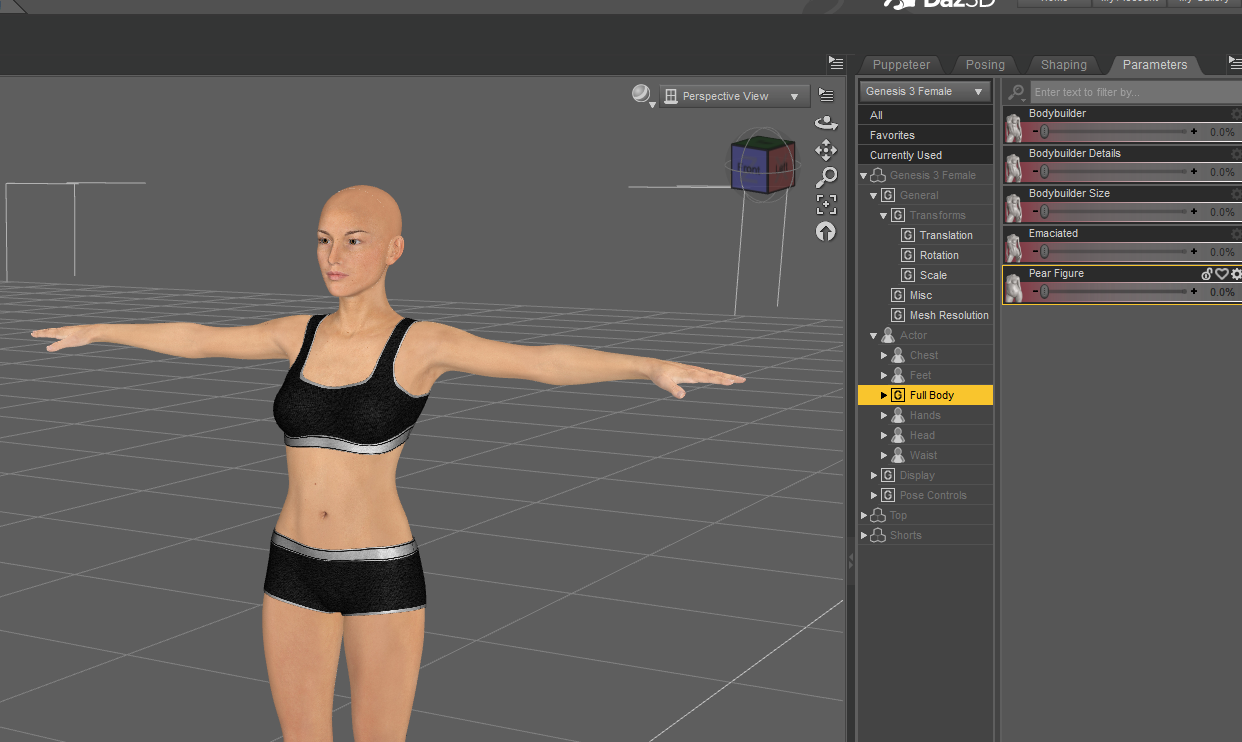Select Mesh Resolution in the tree

point(949,315)
